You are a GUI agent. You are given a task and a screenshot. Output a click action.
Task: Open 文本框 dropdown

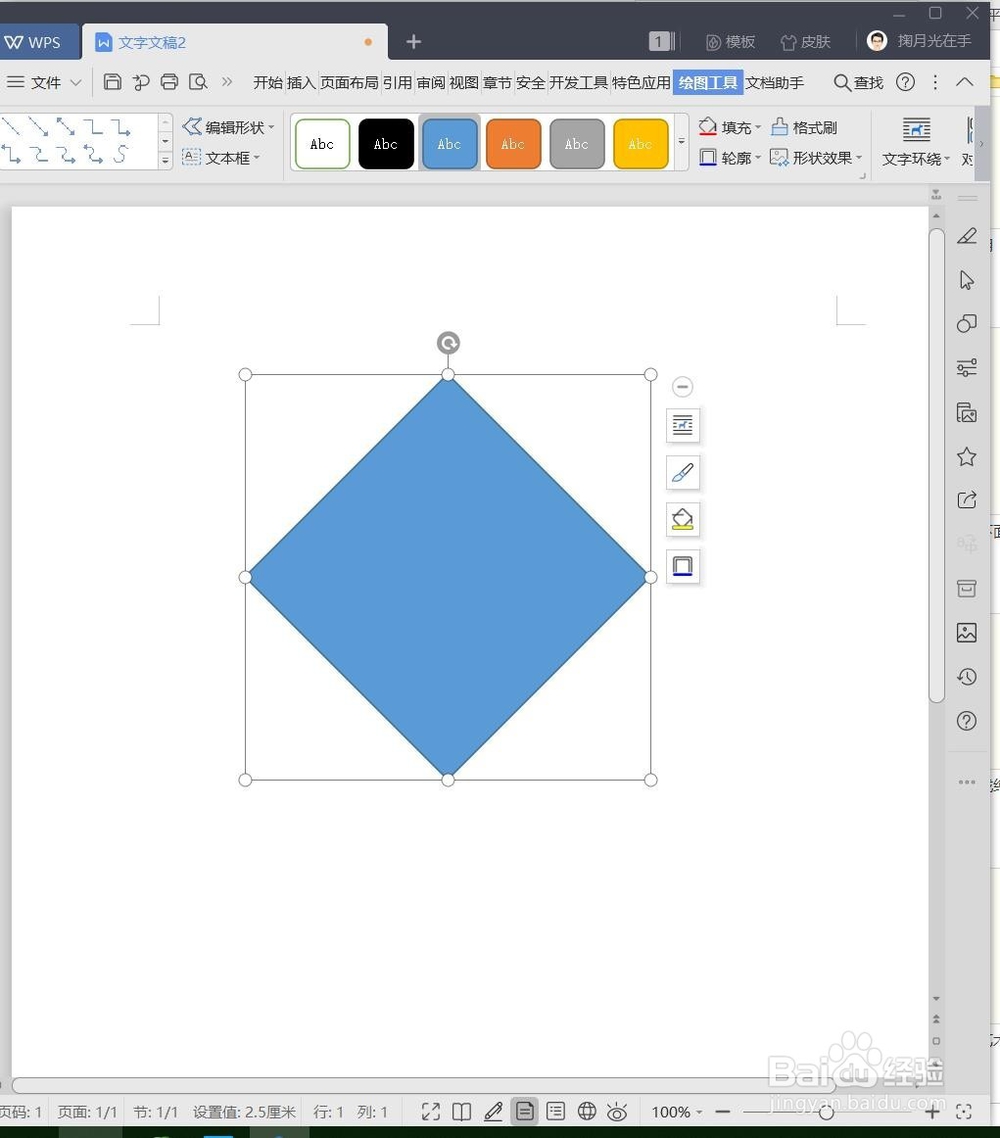point(221,157)
